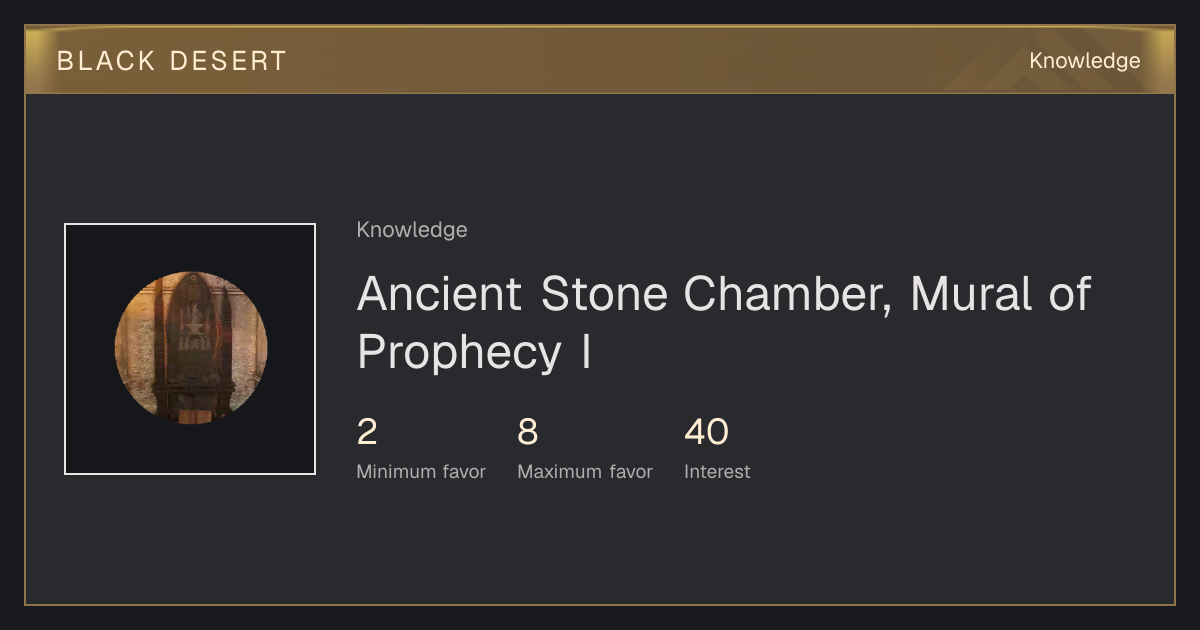Click the Minimum favor label
The height and width of the screenshot is (630, 1200).
click(421, 472)
